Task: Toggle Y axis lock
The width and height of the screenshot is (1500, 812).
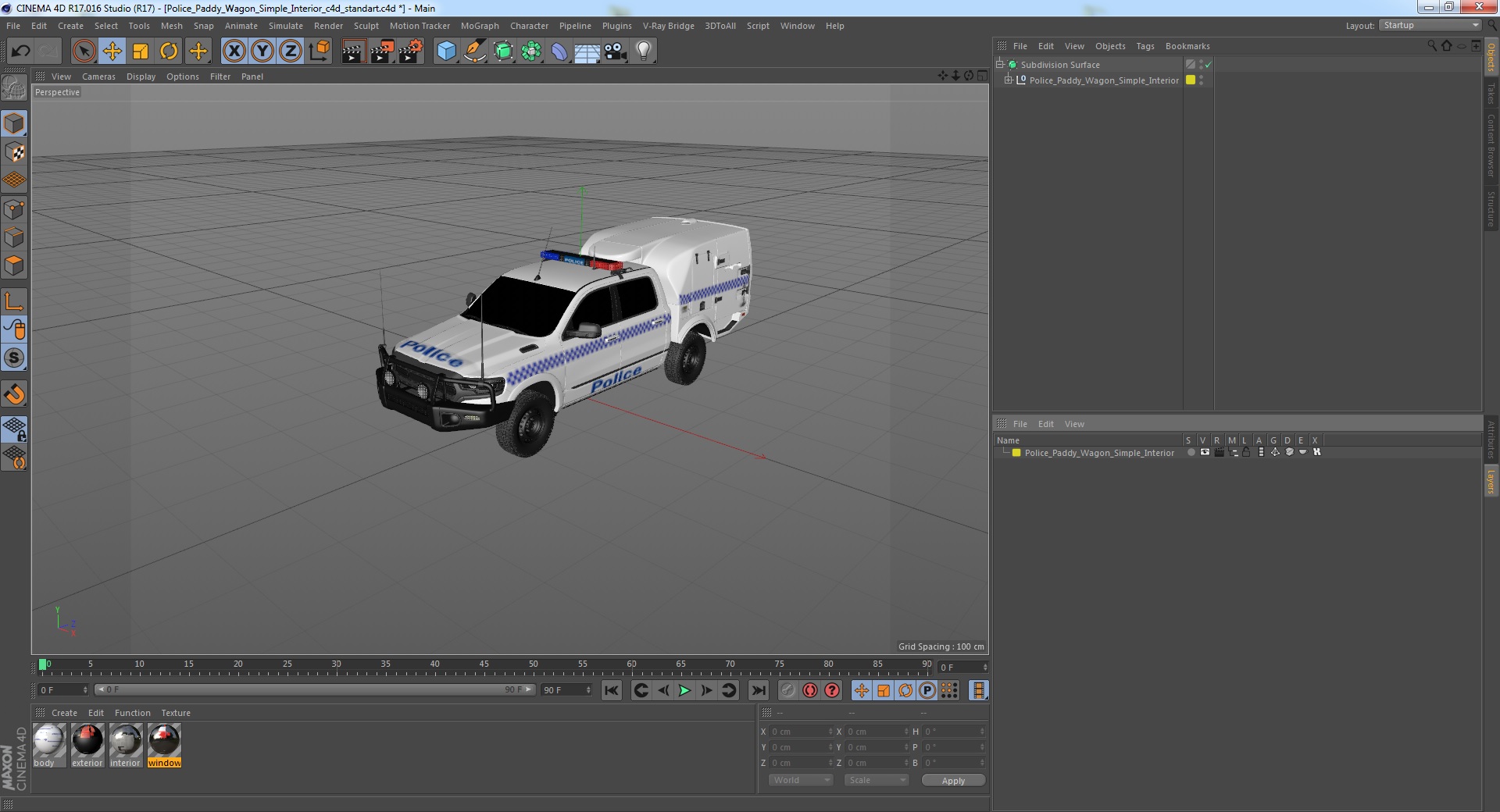Action: (x=262, y=52)
